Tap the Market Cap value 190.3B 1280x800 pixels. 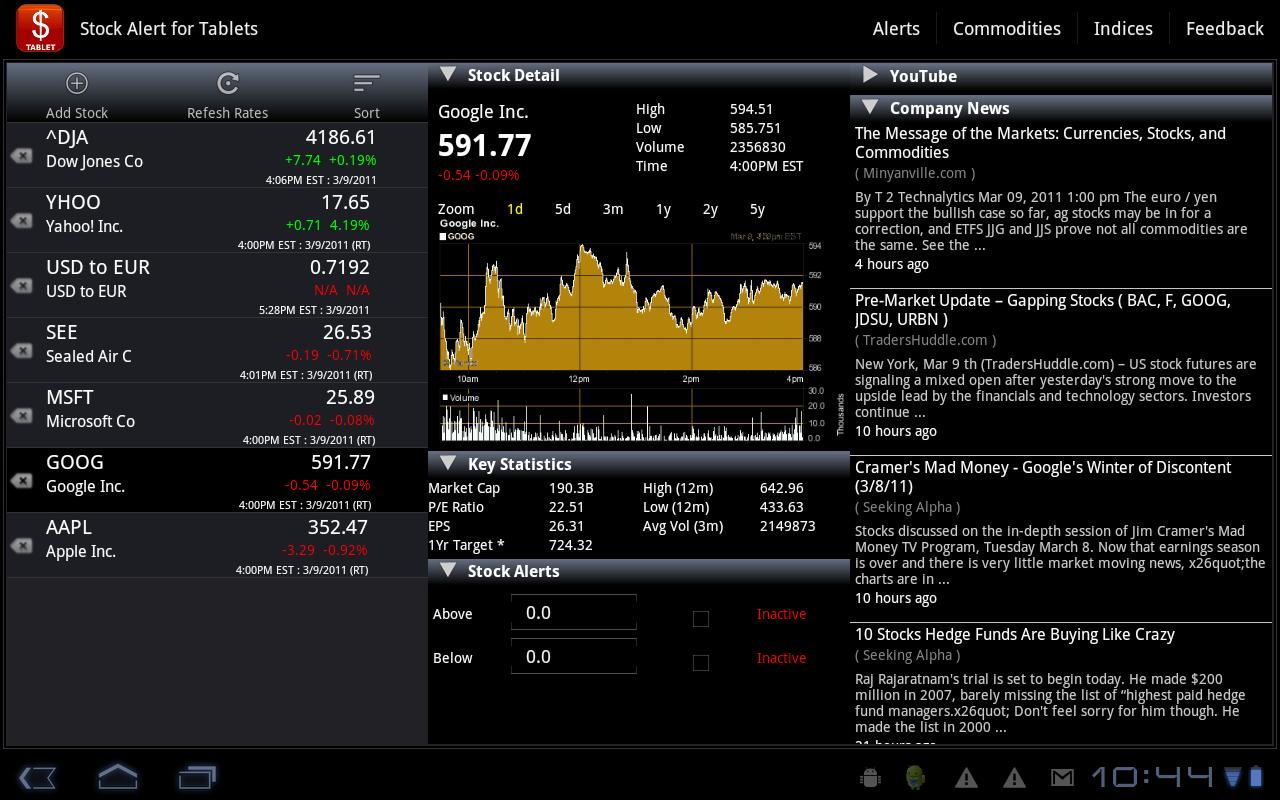point(571,488)
